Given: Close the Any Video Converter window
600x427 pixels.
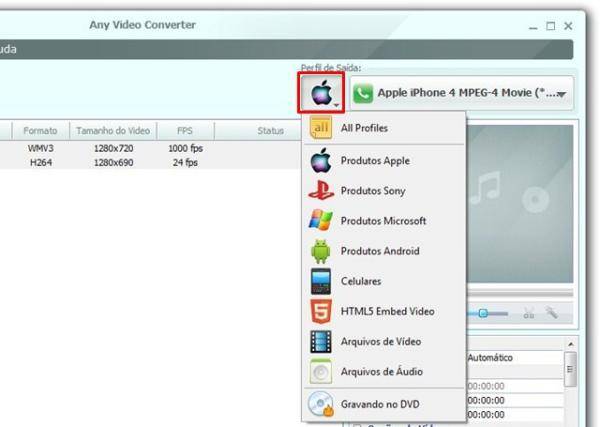Looking at the screenshot, I should [x=568, y=26].
